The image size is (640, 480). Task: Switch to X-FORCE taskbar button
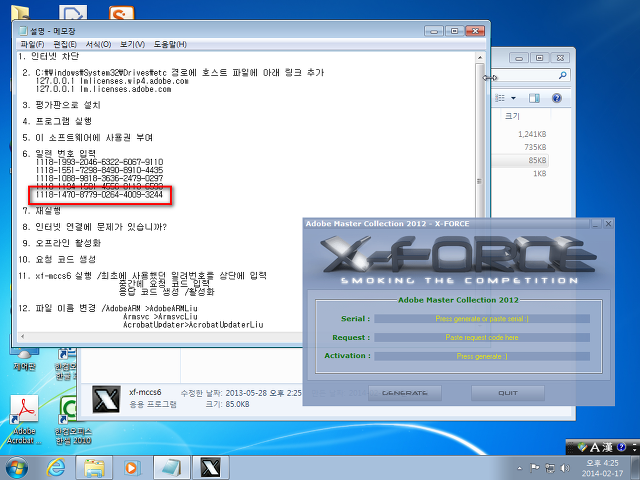[x=211, y=467]
